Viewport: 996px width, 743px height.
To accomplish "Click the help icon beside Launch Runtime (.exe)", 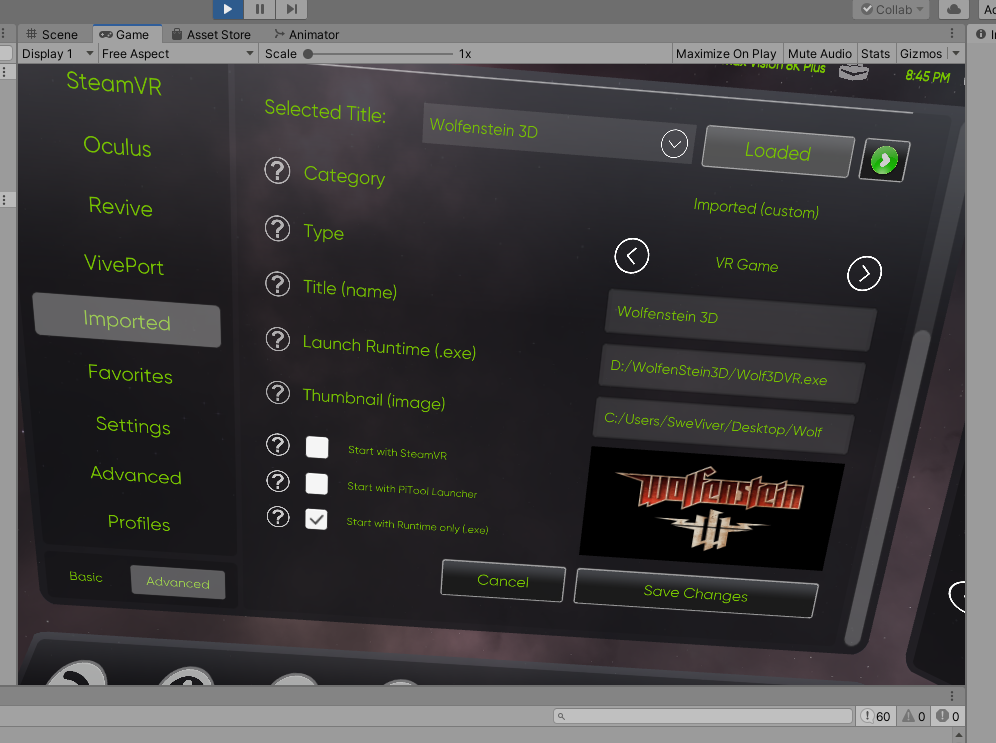I will coord(277,340).
